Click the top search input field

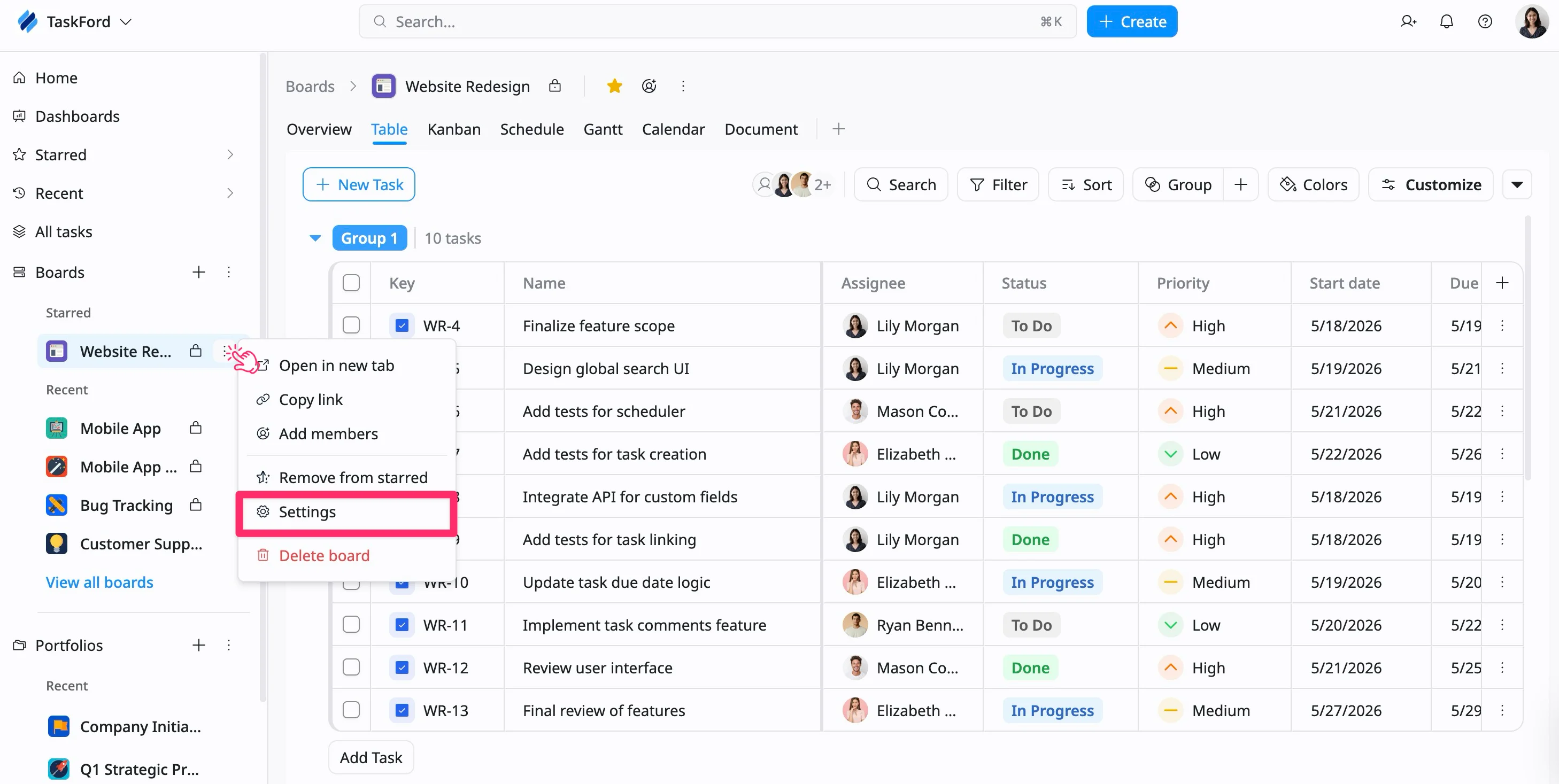pyautogui.click(x=717, y=21)
